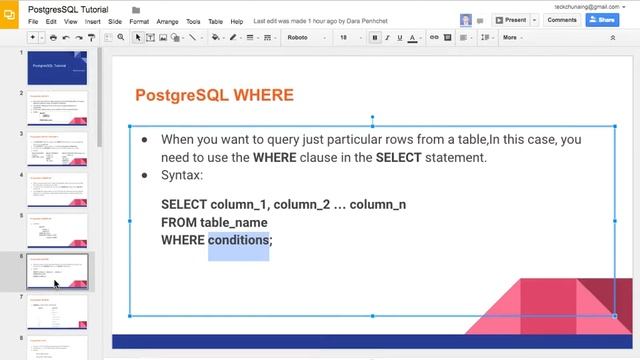Open the Help menu
The image size is (640, 360).
point(237,22)
